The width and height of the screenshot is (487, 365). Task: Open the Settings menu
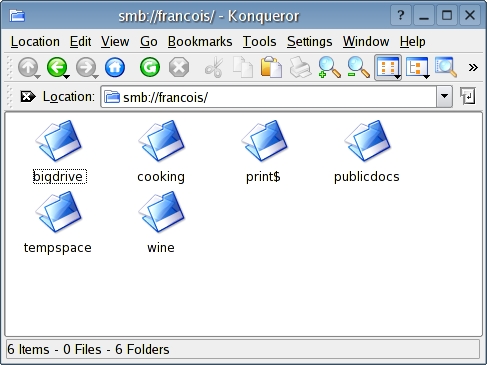tap(309, 42)
